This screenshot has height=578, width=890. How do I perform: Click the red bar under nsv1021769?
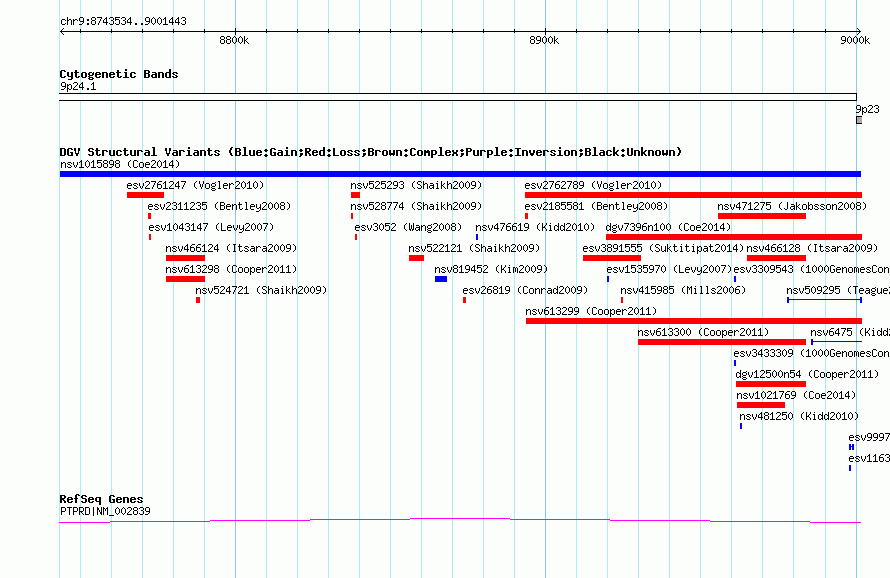(x=761, y=405)
